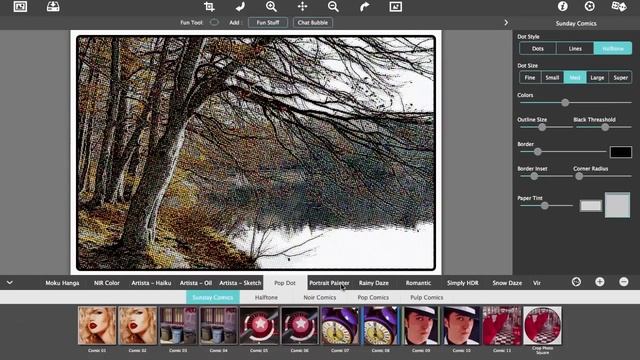This screenshot has height=360, width=640.
Task: Select the Snow Daze category
Action: tap(507, 283)
